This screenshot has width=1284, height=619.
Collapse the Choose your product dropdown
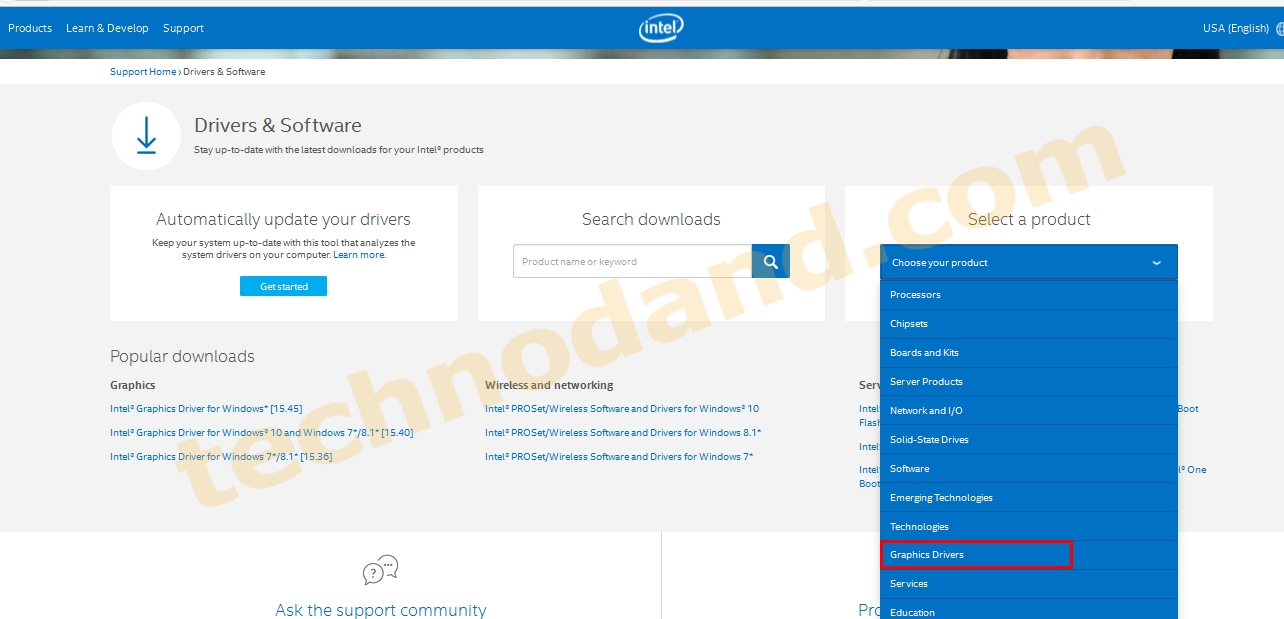point(1029,262)
